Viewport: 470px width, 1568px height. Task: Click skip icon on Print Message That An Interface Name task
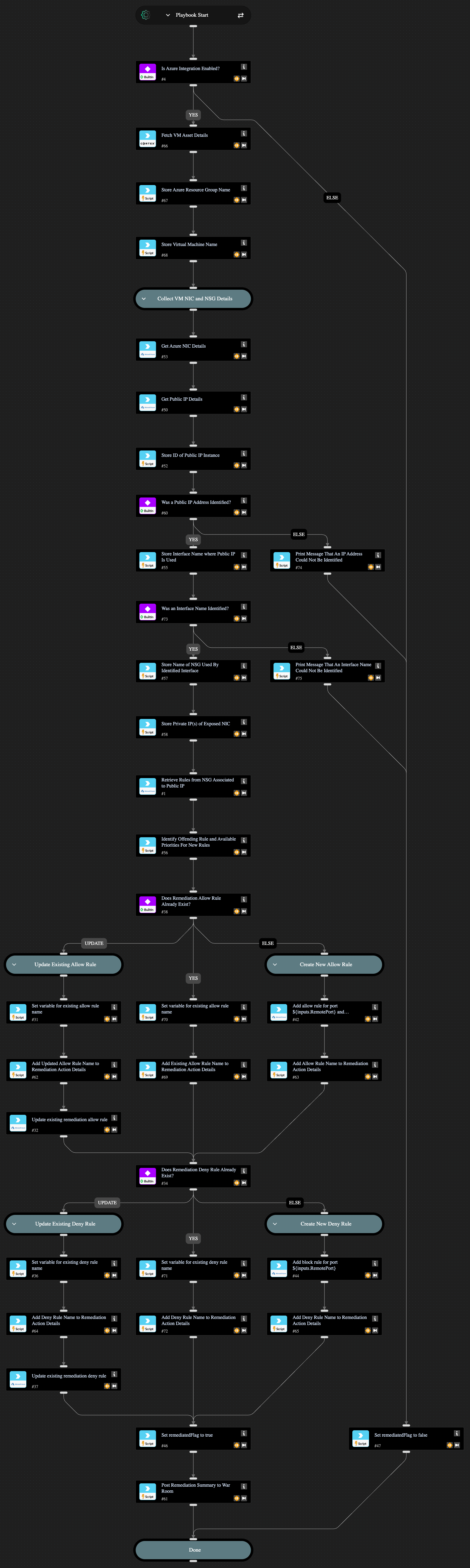[x=378, y=677]
